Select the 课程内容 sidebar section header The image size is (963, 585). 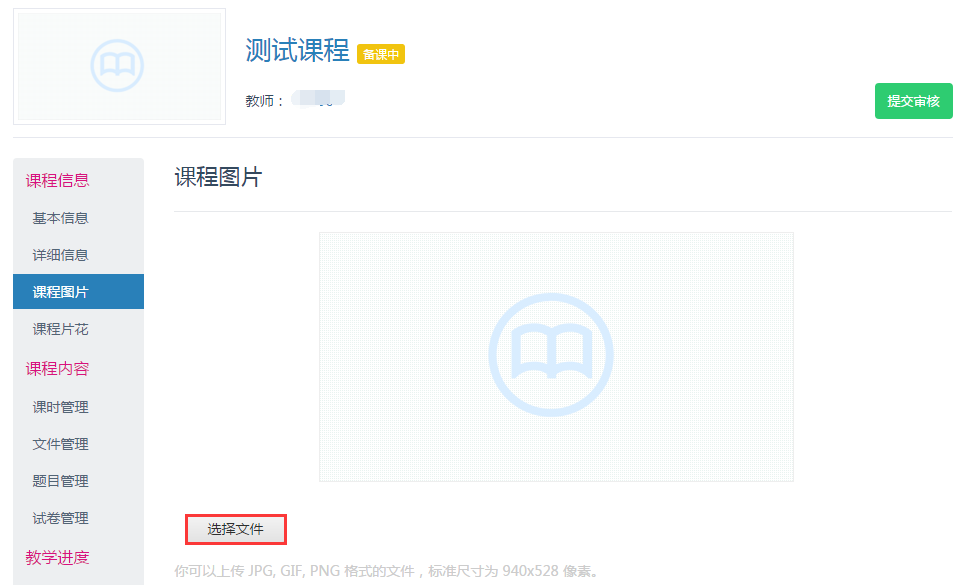[x=57, y=368]
